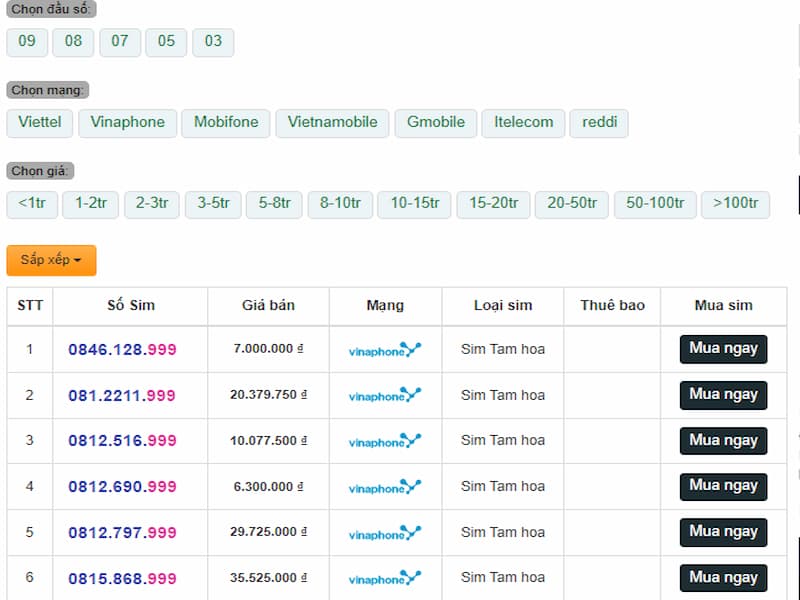Choose price range <1tr

tap(32, 204)
